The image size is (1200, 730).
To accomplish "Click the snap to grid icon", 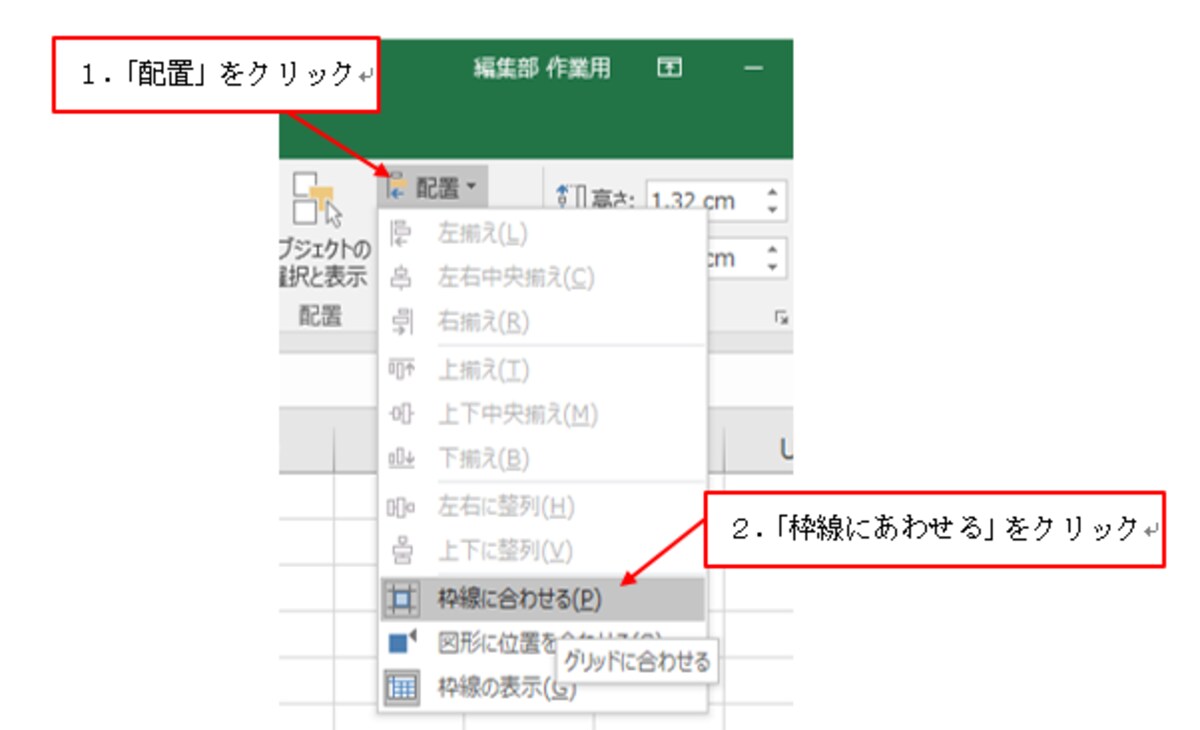I will tap(402, 599).
